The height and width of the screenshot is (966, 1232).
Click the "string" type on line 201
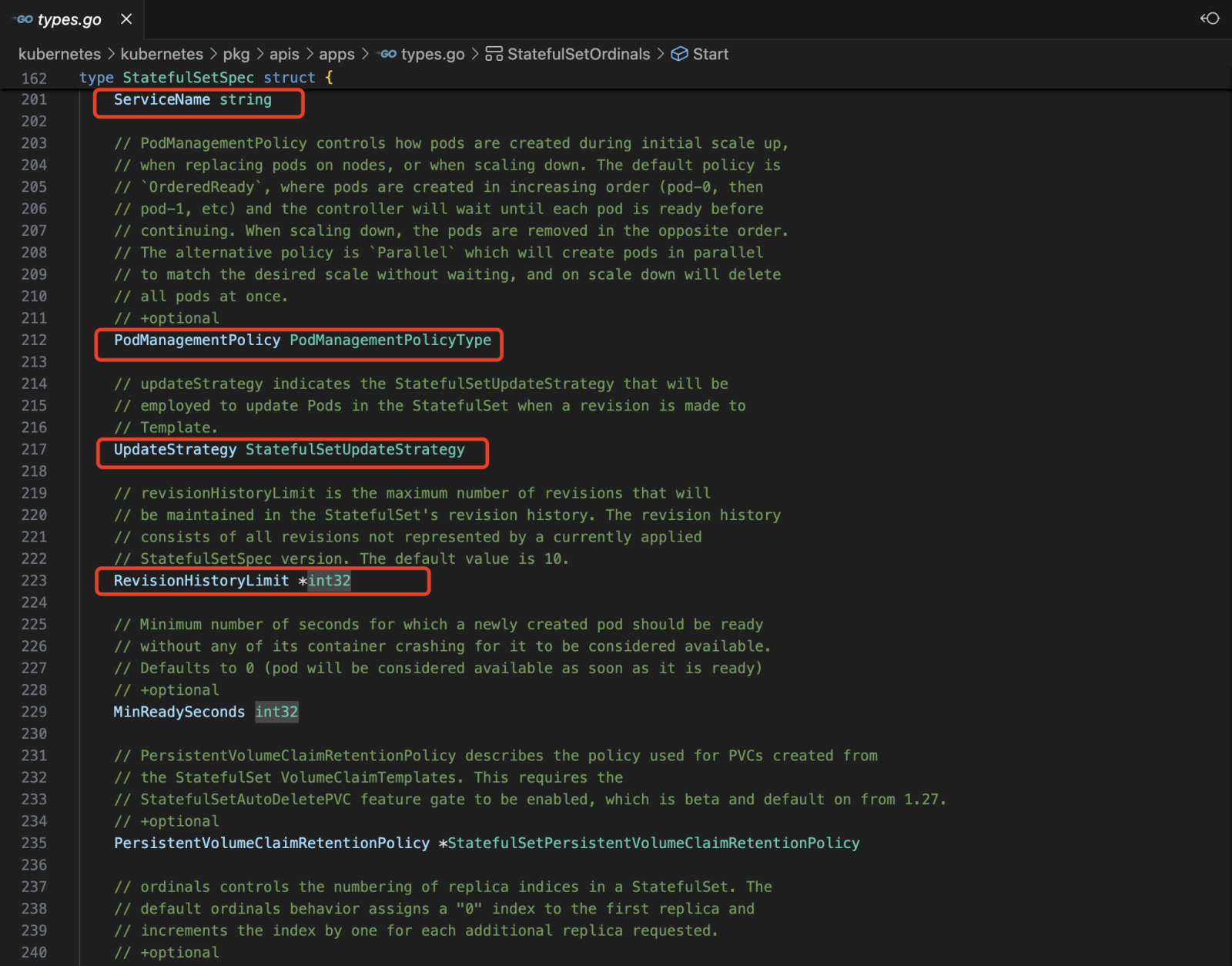[246, 99]
